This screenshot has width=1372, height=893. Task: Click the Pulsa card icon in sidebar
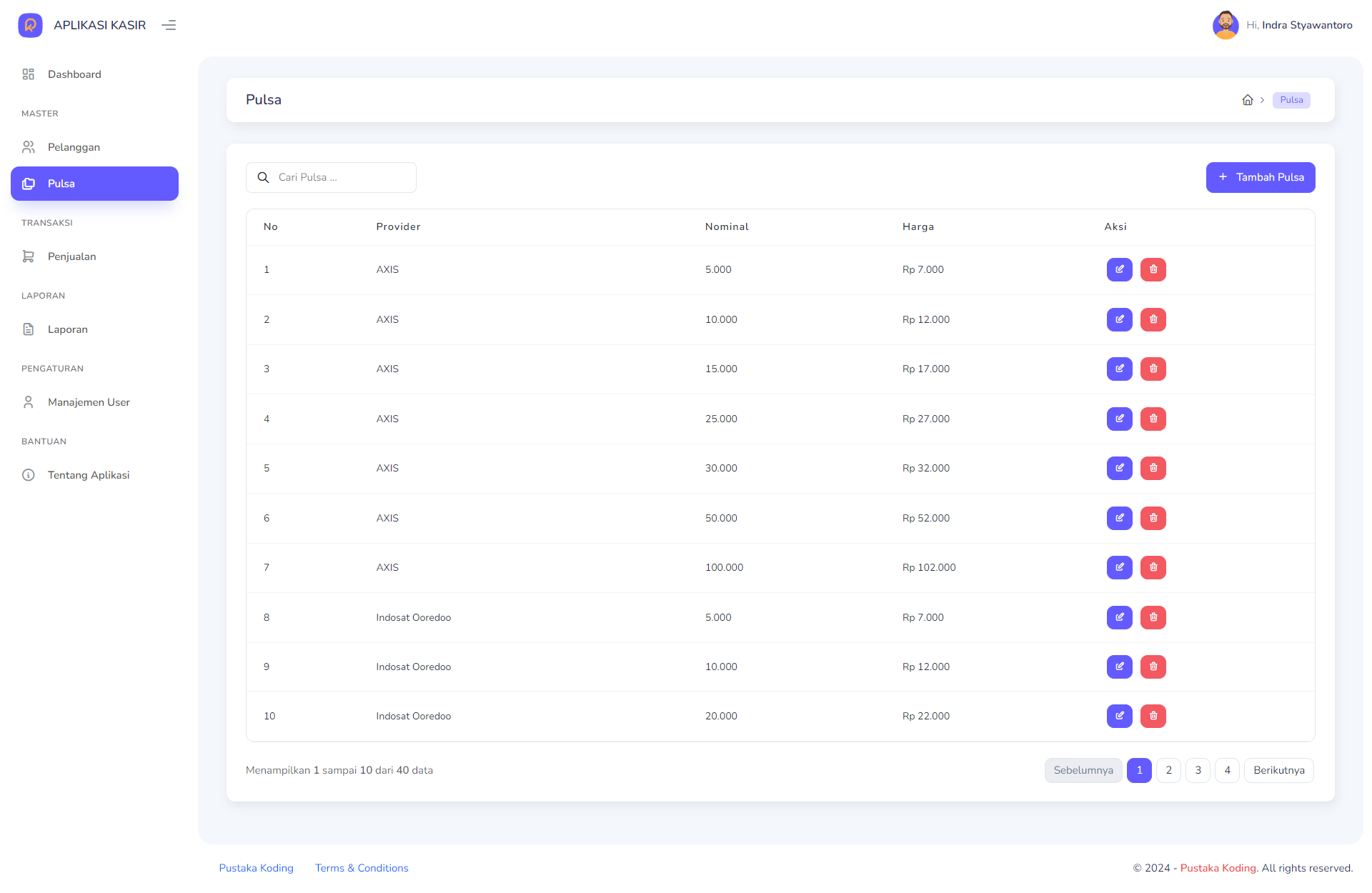(x=29, y=184)
